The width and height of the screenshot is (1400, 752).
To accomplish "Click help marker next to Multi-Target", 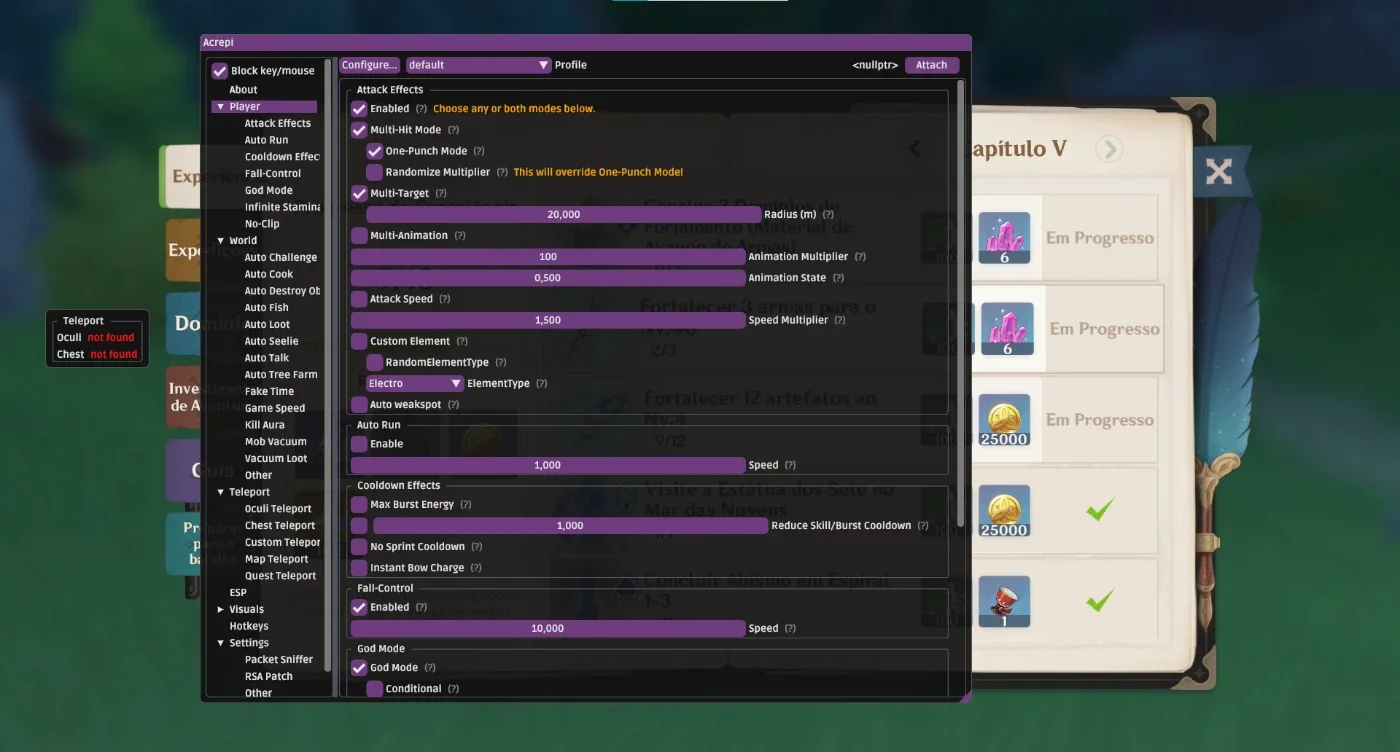I will tap(441, 193).
